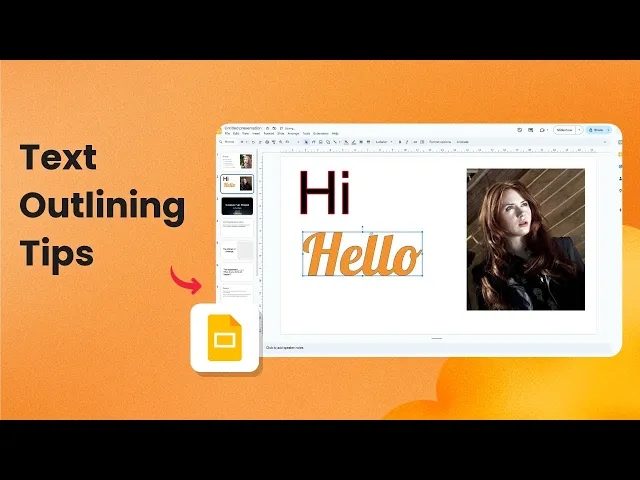
Task: Open the text border color pencil
Action: (x=353, y=142)
